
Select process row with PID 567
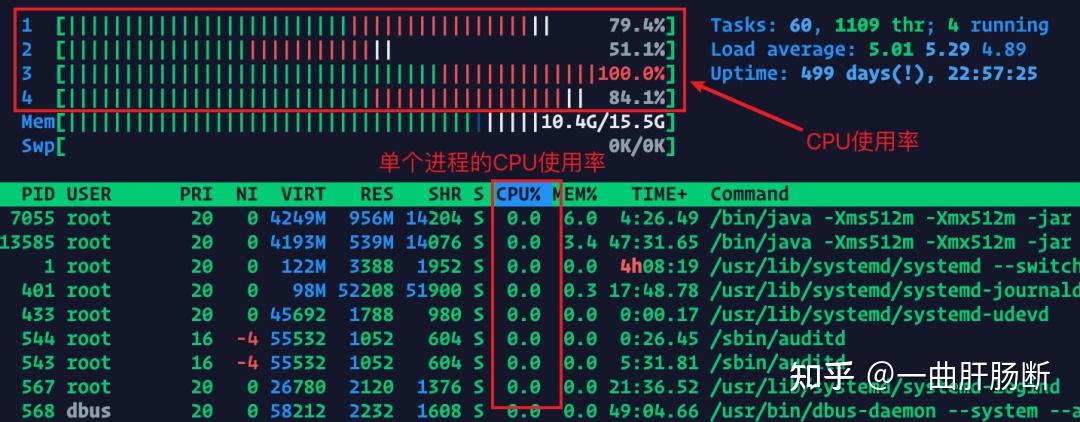(540, 387)
